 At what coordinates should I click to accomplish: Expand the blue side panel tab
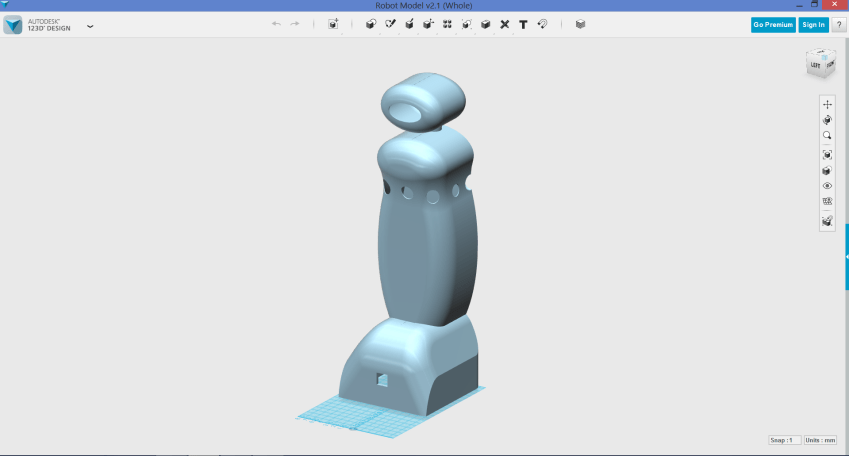tap(847, 257)
